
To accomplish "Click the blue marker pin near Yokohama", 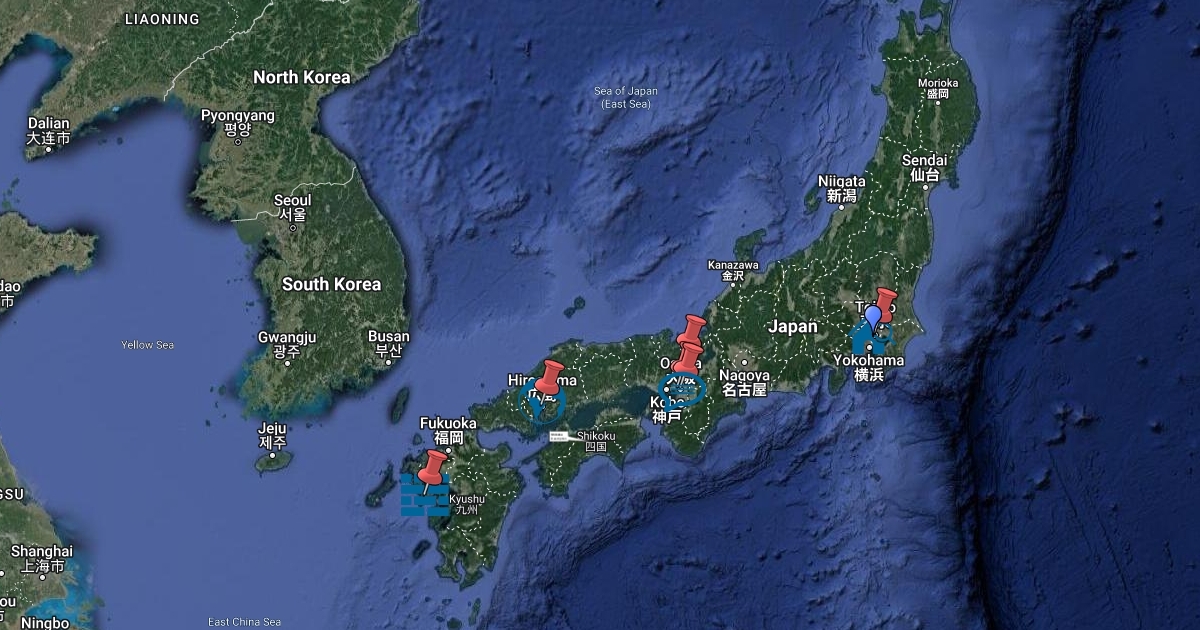I will [x=872, y=318].
